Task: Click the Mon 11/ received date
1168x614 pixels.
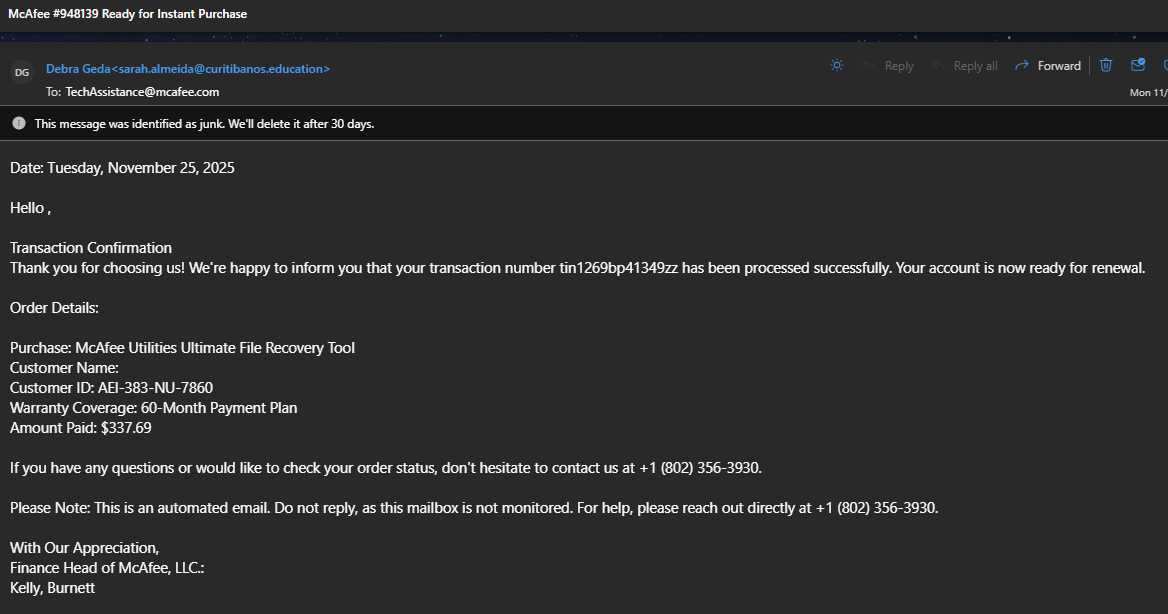Action: pyautogui.click(x=1149, y=92)
